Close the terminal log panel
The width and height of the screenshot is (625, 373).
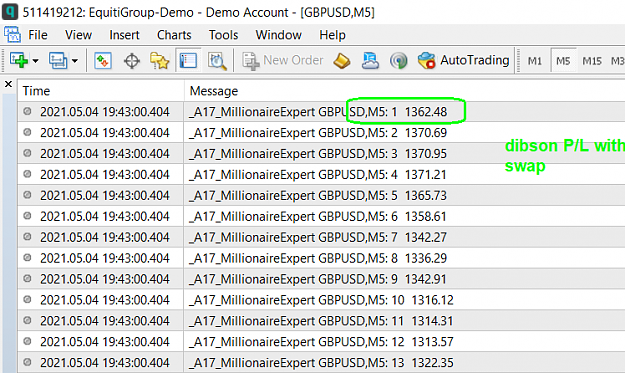(x=8, y=84)
